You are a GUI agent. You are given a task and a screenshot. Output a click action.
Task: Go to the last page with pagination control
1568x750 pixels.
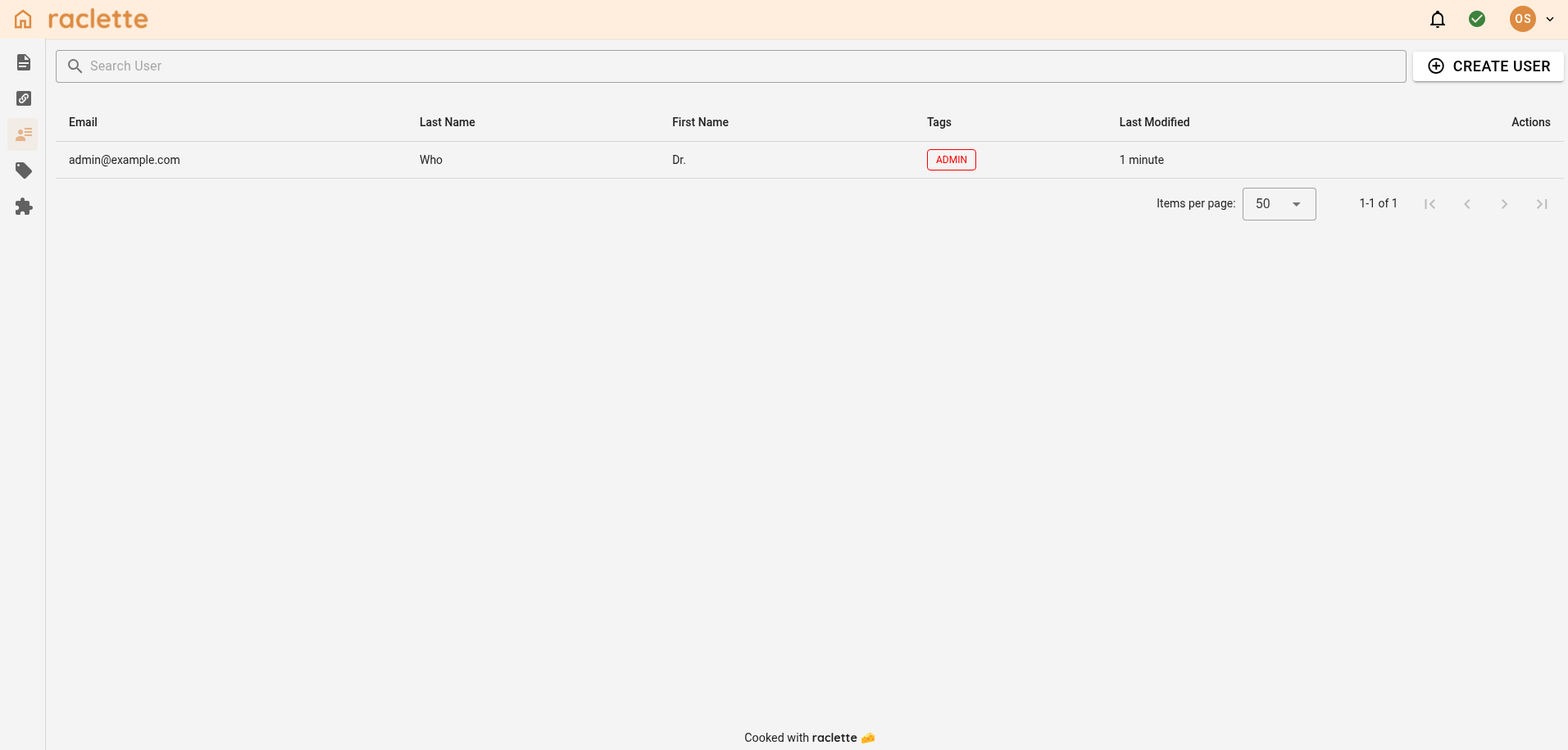coord(1542,203)
